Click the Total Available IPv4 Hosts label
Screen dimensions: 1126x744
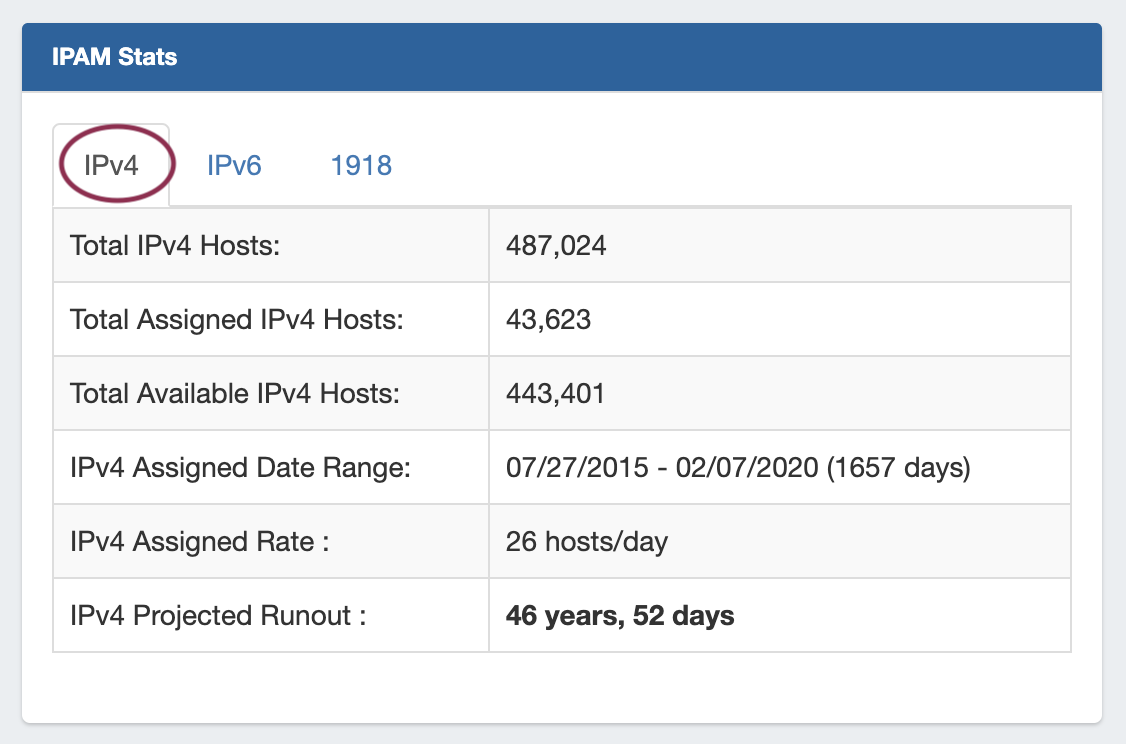[235, 393]
